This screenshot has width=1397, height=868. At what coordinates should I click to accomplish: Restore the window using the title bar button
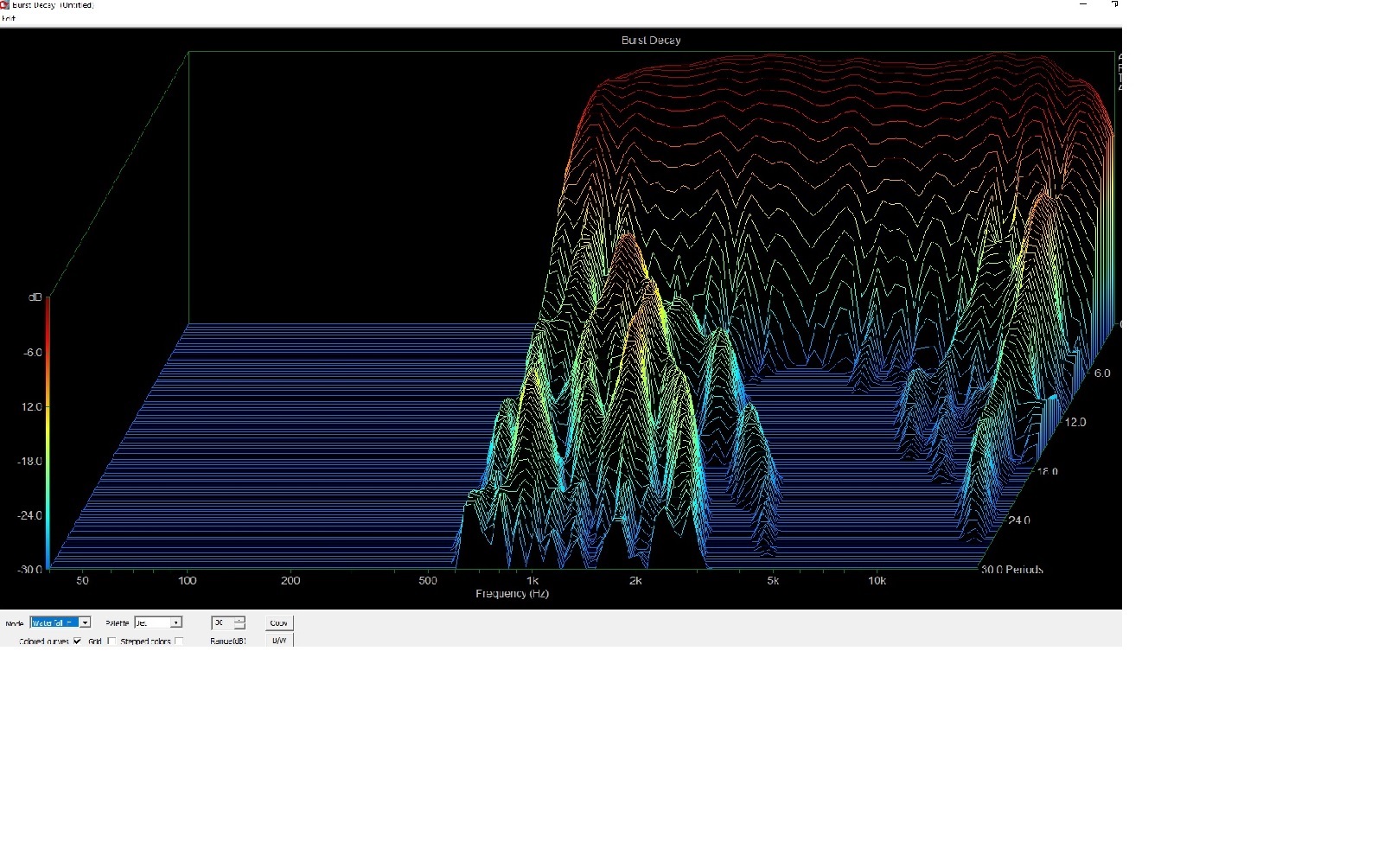[1114, 5]
